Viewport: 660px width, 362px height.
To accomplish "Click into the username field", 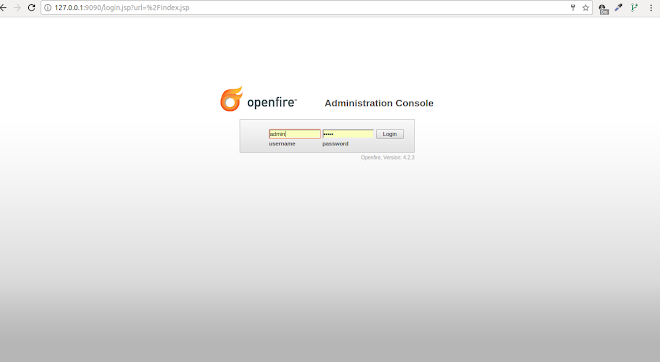I will point(295,134).
